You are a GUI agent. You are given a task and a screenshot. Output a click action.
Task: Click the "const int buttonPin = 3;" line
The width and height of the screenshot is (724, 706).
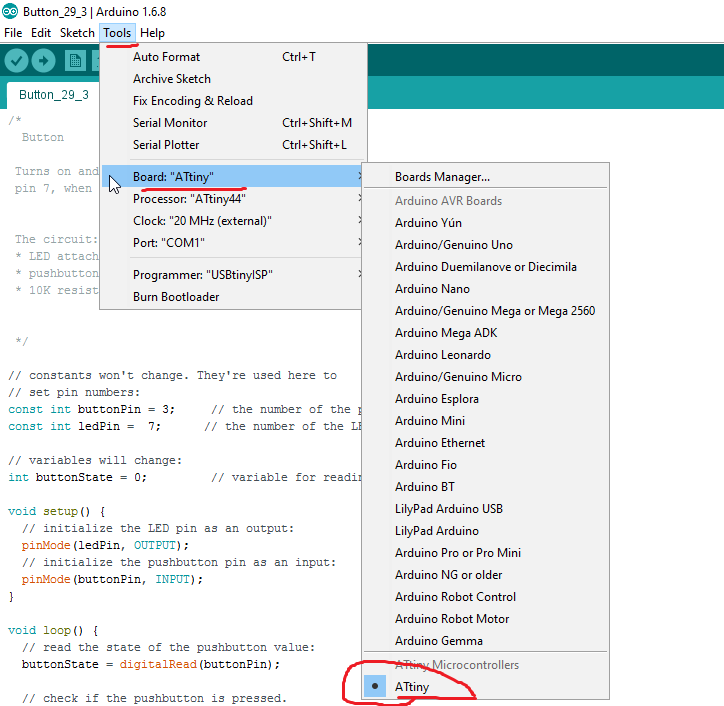click(91, 410)
